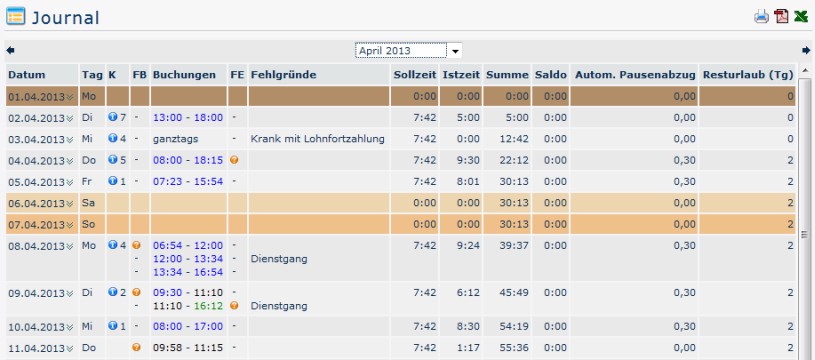Expand details for 08.04.2013
Image resolution: width=815 pixels, height=360 pixels.
click(70, 246)
